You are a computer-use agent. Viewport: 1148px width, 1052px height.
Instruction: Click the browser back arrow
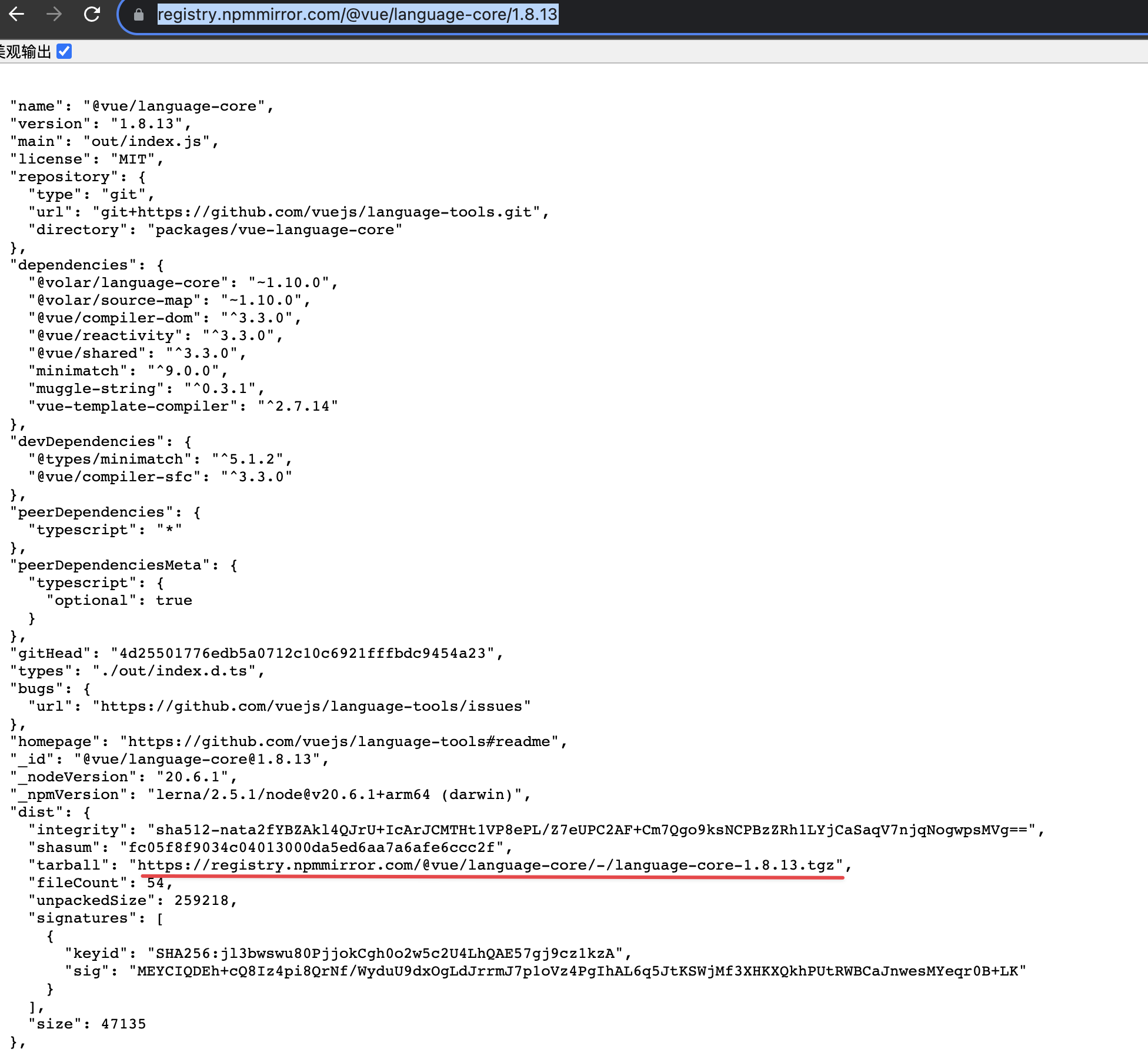click(x=16, y=14)
